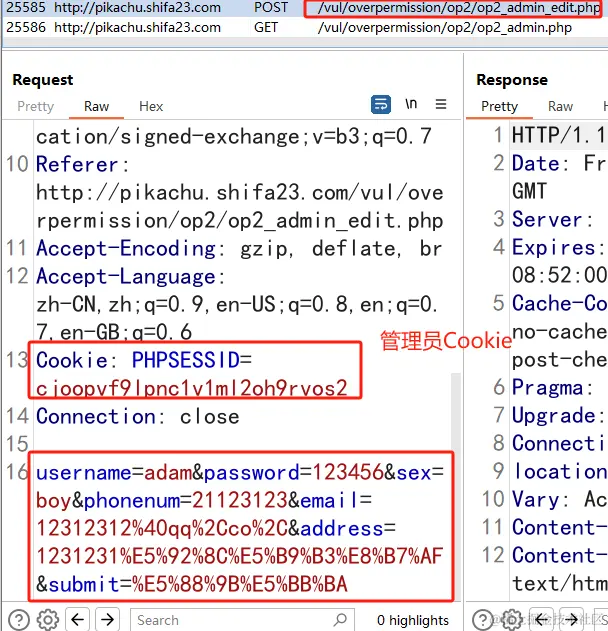The height and width of the screenshot is (631, 608).
Task: Click the 0 highlights label in Request
Action: [x=413, y=620]
